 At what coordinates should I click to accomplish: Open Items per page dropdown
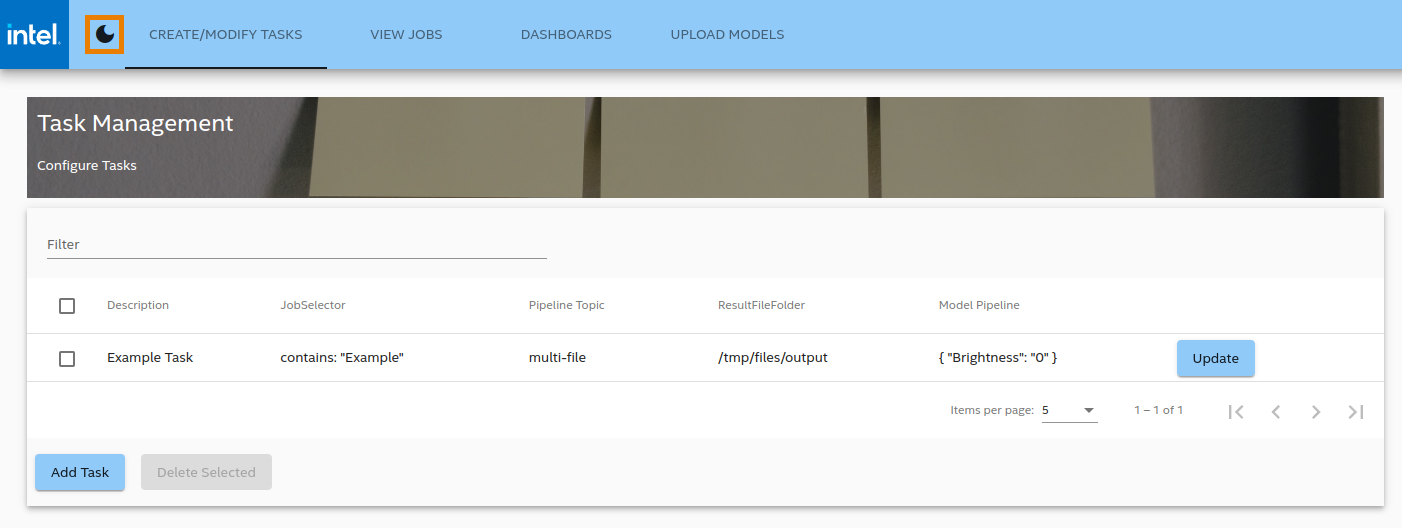pos(1069,410)
